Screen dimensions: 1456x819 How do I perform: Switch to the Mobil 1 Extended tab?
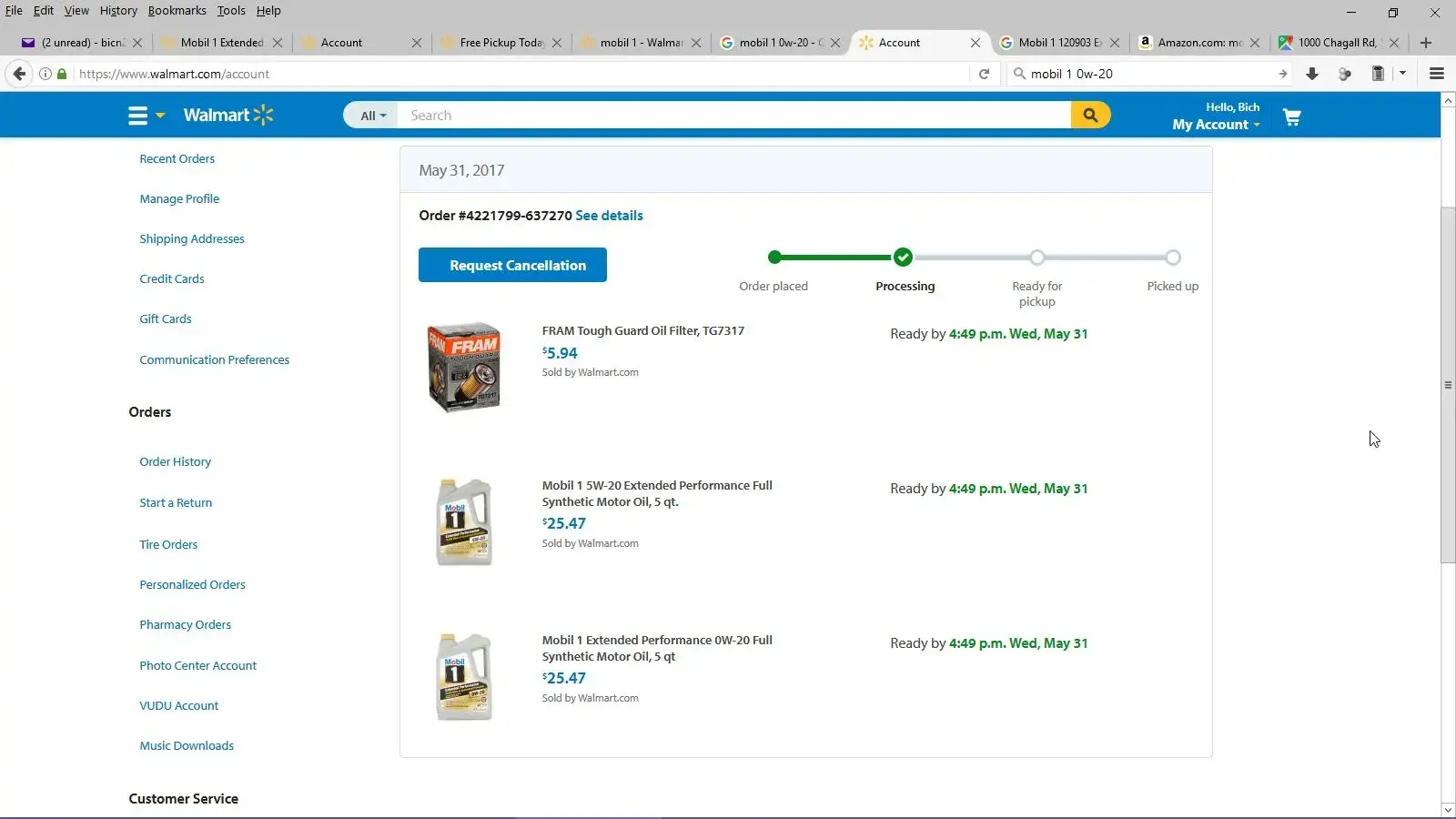pyautogui.click(x=220, y=43)
